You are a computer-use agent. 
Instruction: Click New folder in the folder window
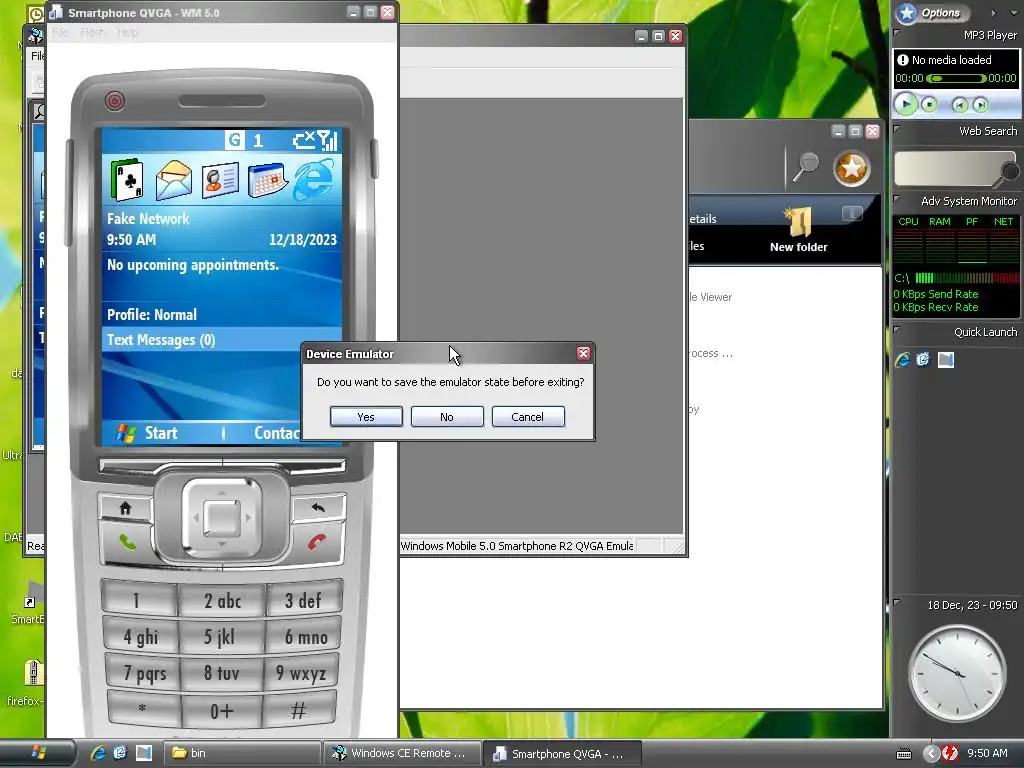[x=798, y=230]
